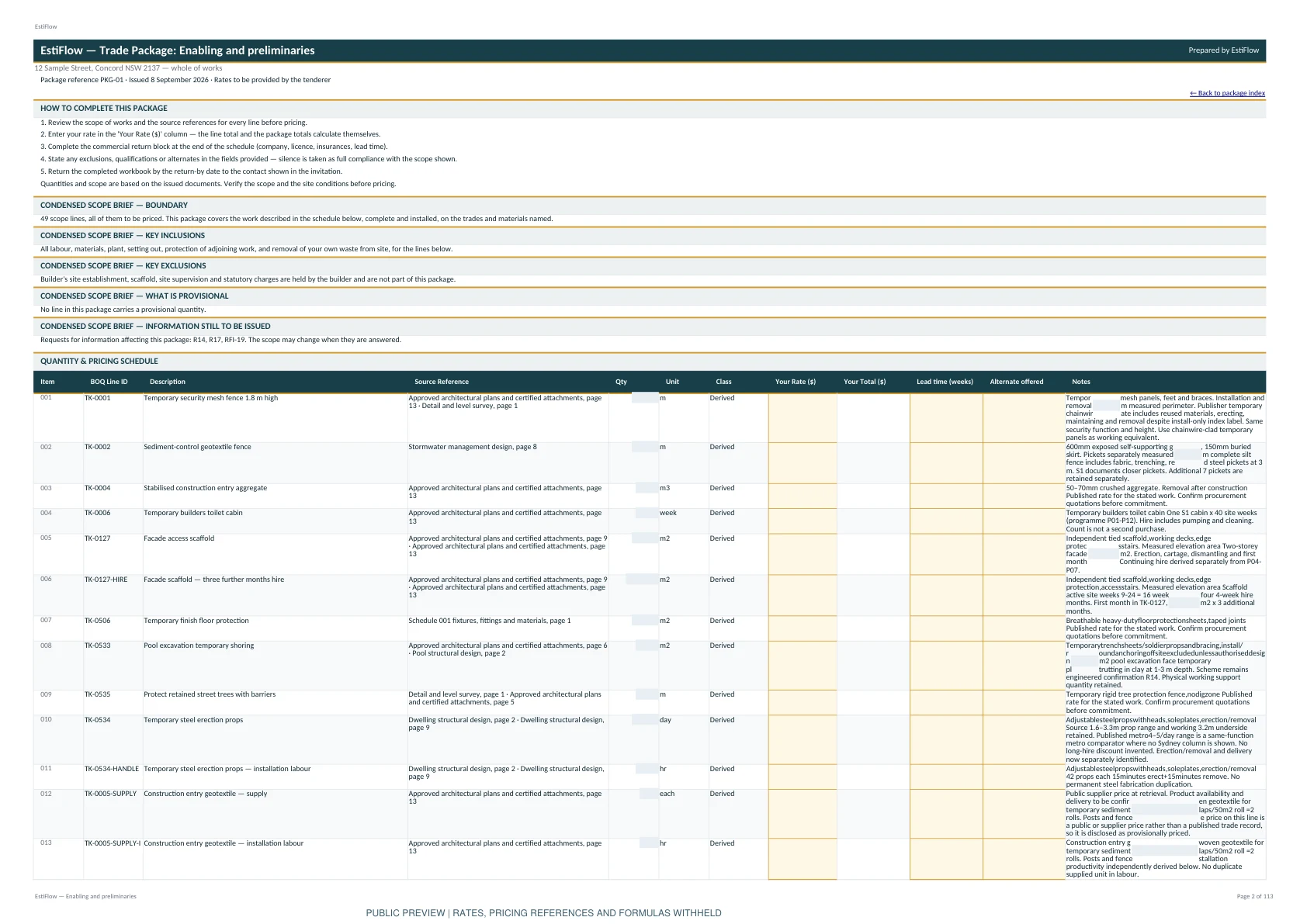Screen dimensions: 1307x924
Task: Click 'Sediment-control geotextile fence' description
Action: (197, 447)
